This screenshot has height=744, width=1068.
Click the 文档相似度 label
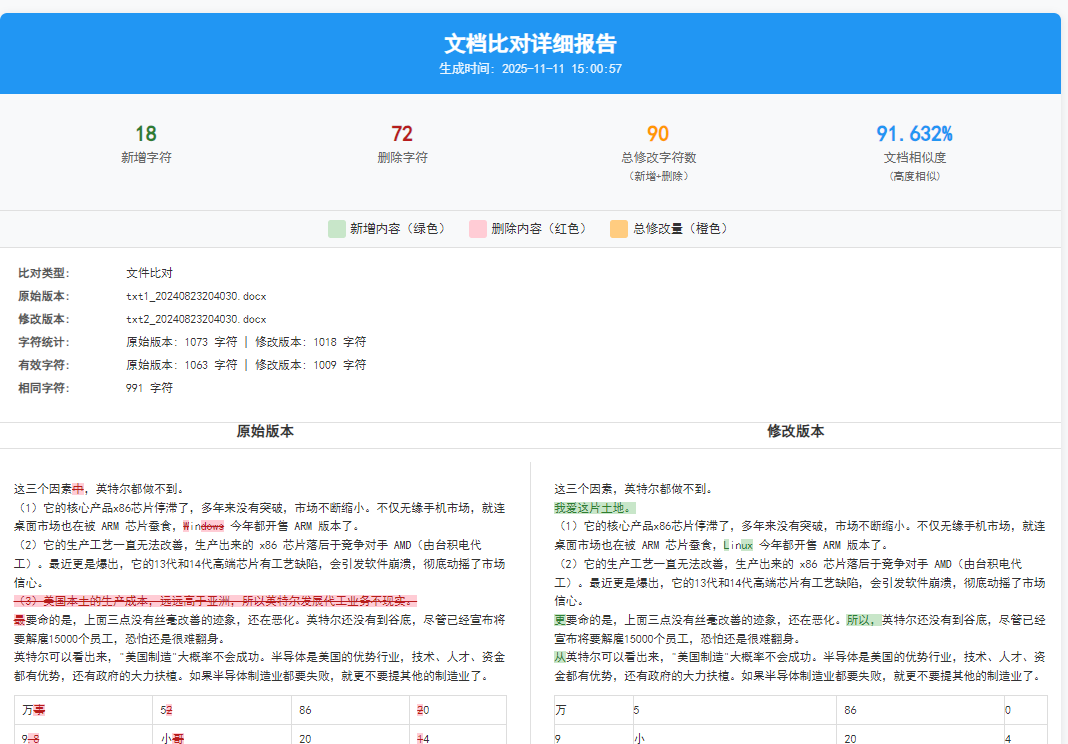pyautogui.click(x=915, y=157)
